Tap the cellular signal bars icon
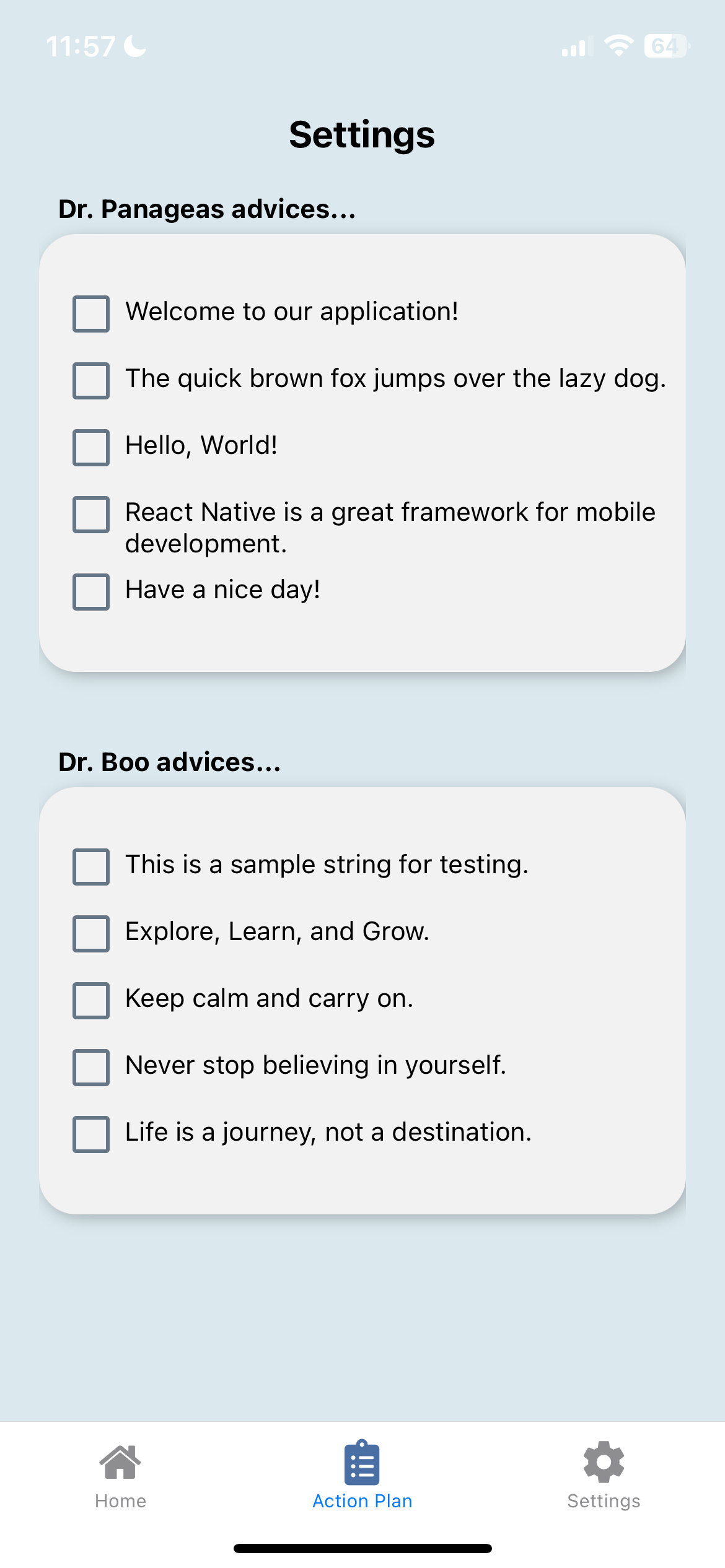Viewport: 725px width, 1568px height. [x=574, y=48]
